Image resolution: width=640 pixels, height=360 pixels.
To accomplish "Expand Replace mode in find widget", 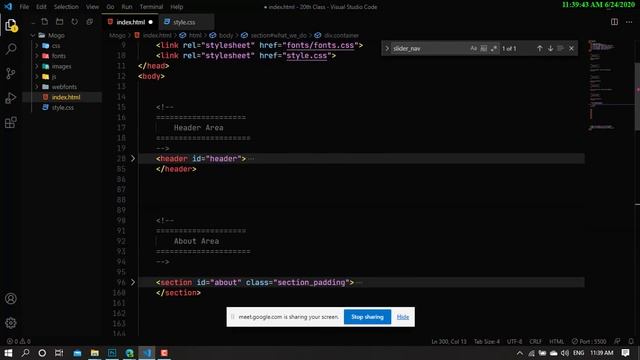I will [387, 49].
